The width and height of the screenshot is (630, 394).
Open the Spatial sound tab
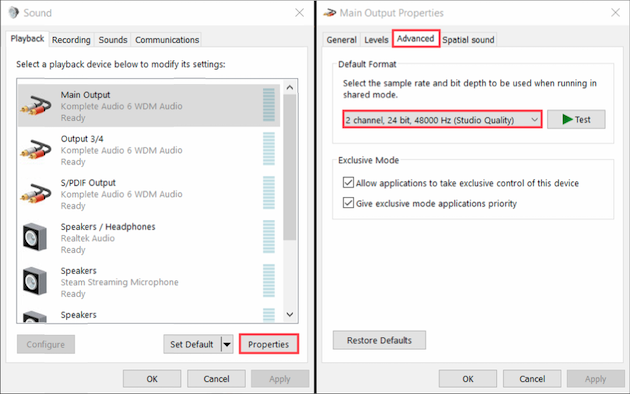coord(468,40)
